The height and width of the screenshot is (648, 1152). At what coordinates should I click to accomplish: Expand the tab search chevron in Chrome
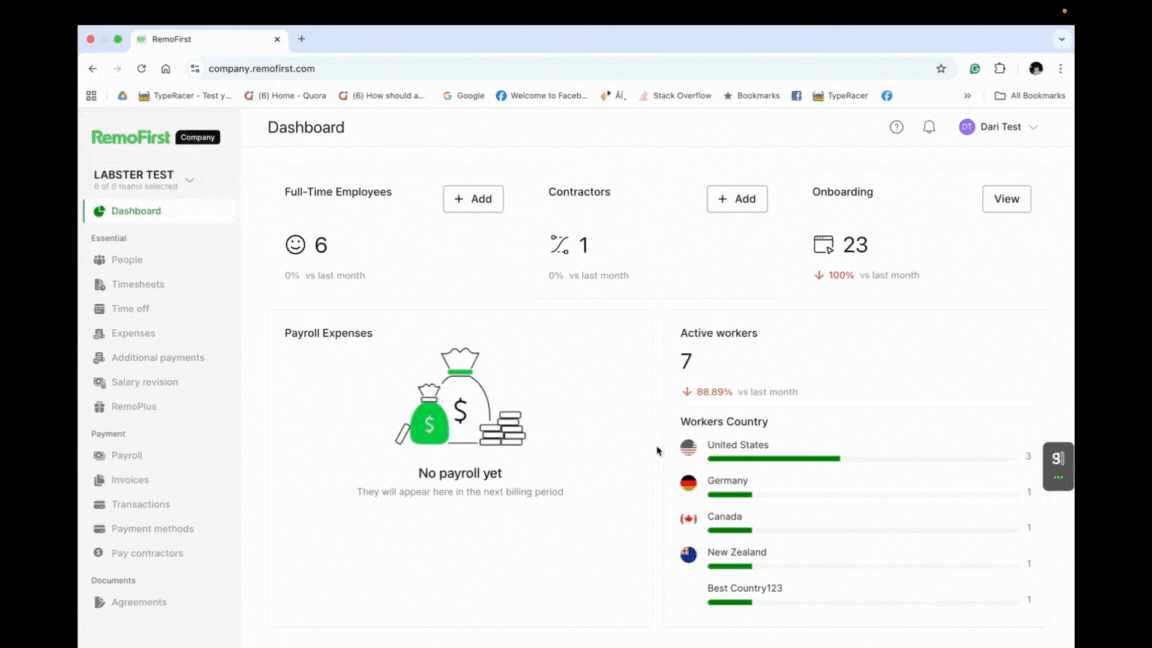[x=1061, y=39]
